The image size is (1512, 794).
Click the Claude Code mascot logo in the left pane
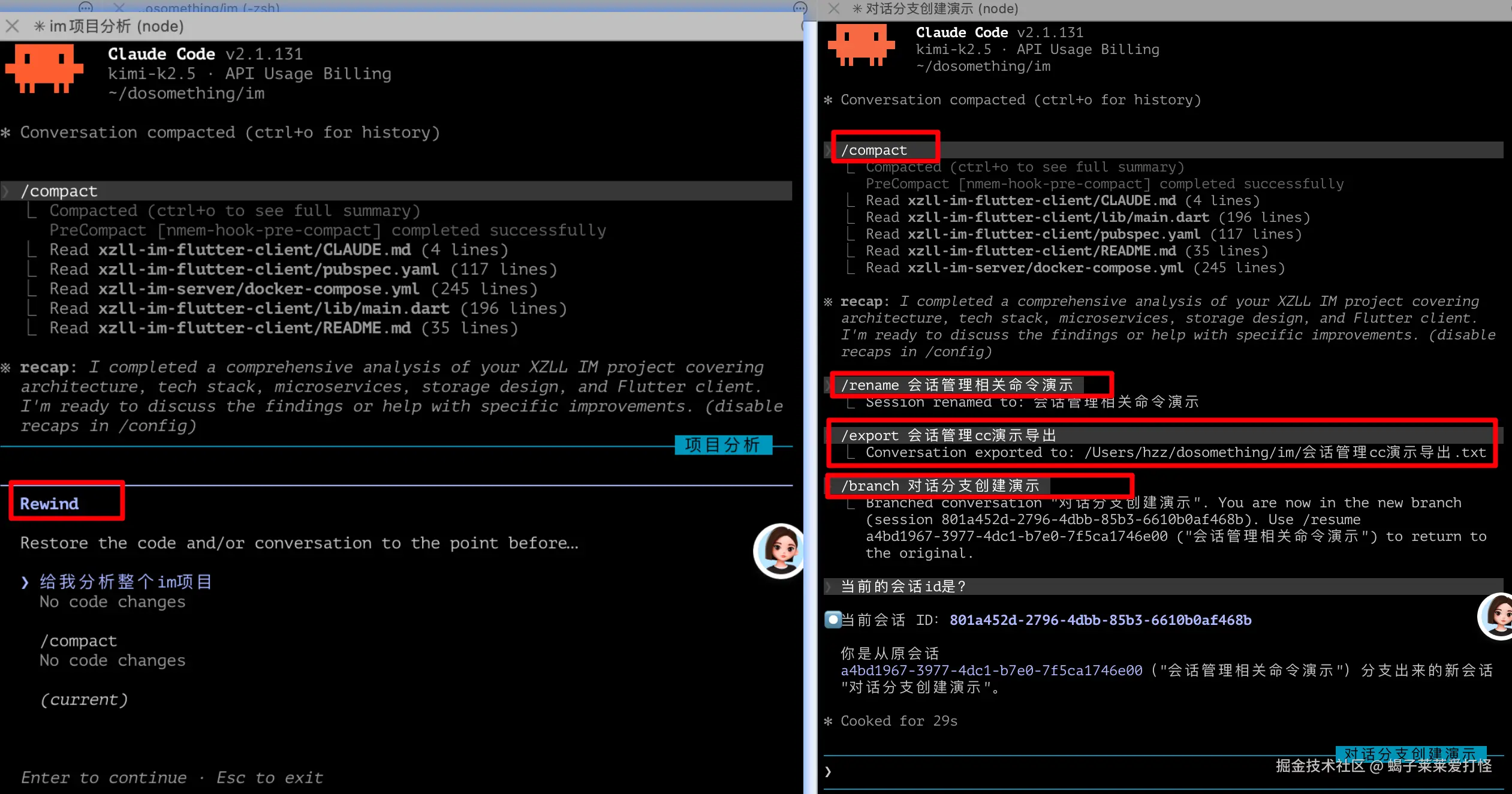tap(44, 69)
